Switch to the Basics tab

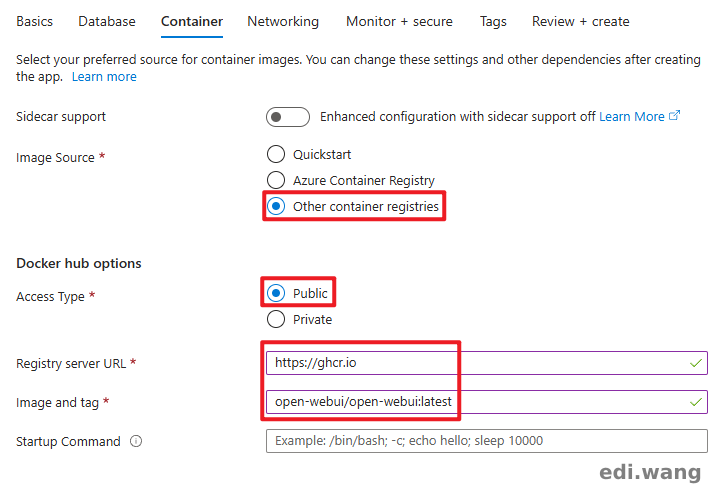click(x=35, y=21)
